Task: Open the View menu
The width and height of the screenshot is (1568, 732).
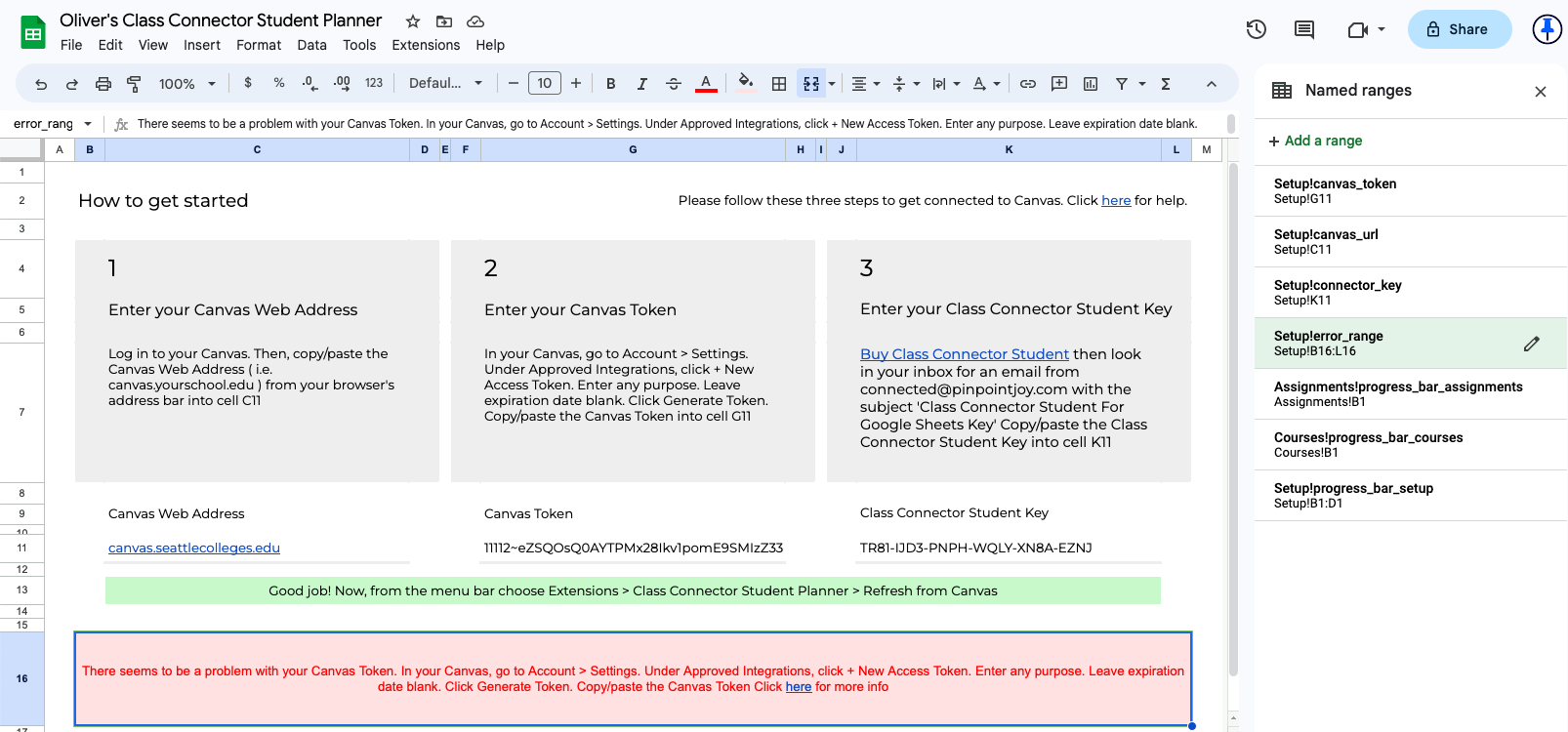Action: 153,45
